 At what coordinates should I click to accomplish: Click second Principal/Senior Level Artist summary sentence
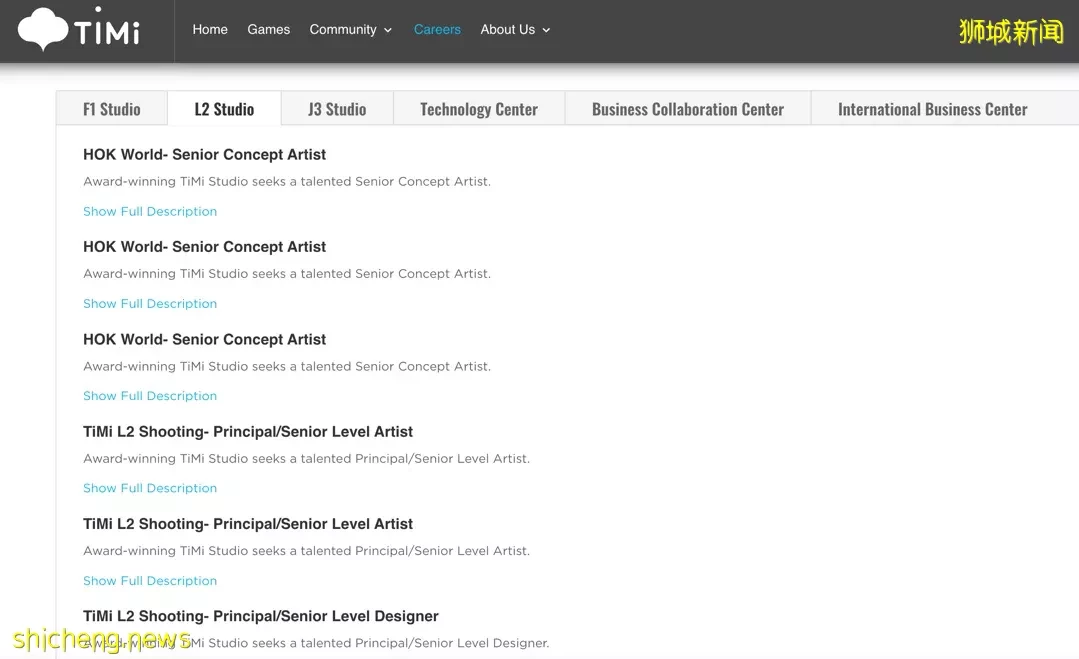pyautogui.click(x=306, y=551)
